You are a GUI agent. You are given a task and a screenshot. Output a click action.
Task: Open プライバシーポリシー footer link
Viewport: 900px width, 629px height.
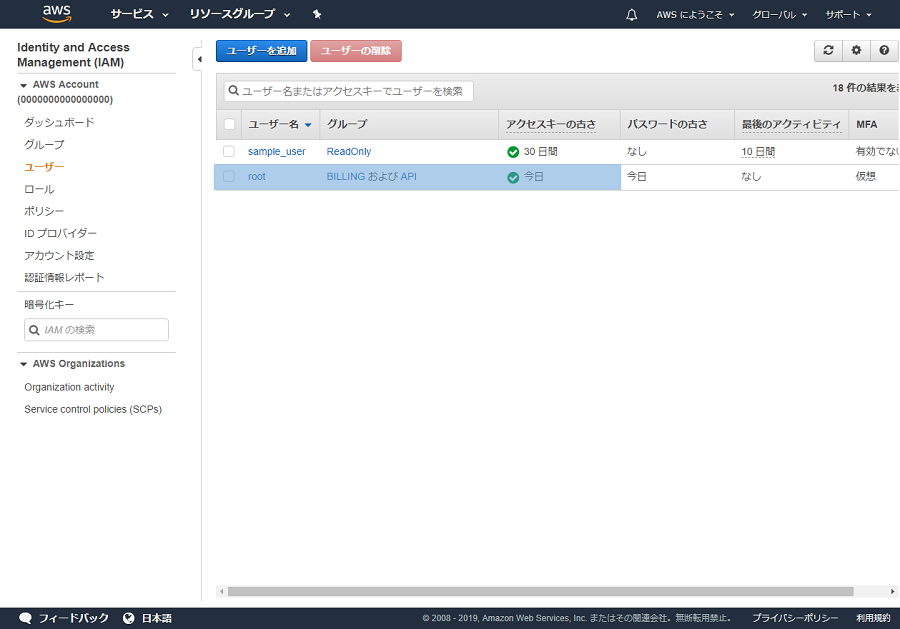click(795, 618)
